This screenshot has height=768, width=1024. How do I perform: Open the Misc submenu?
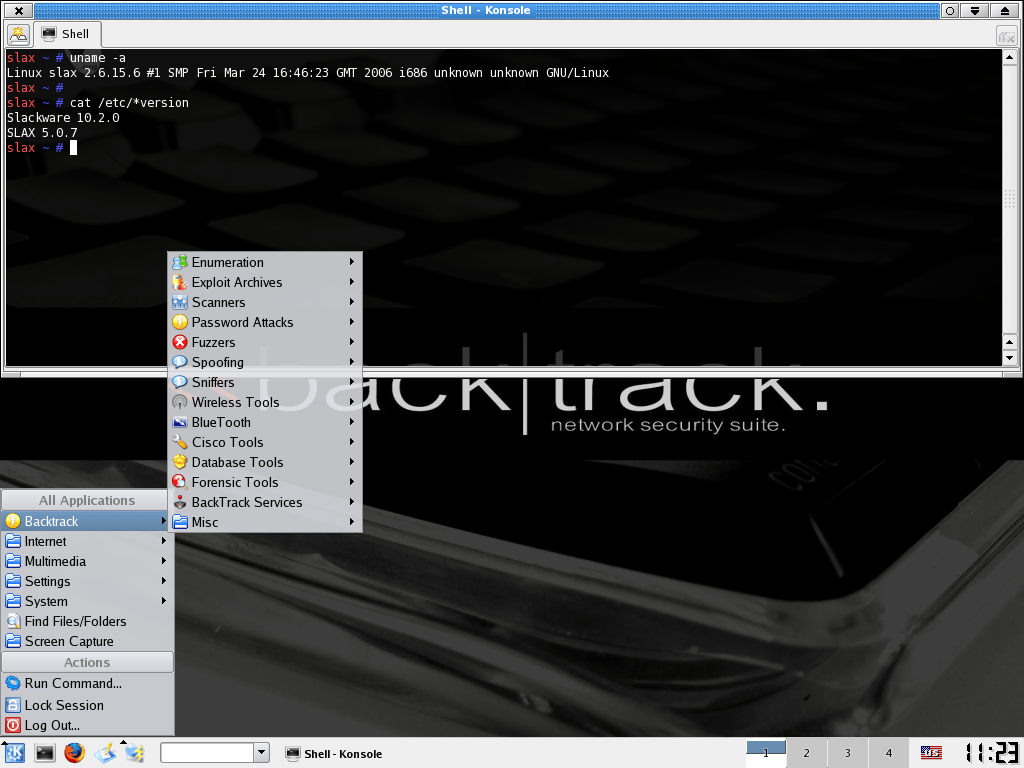[204, 522]
